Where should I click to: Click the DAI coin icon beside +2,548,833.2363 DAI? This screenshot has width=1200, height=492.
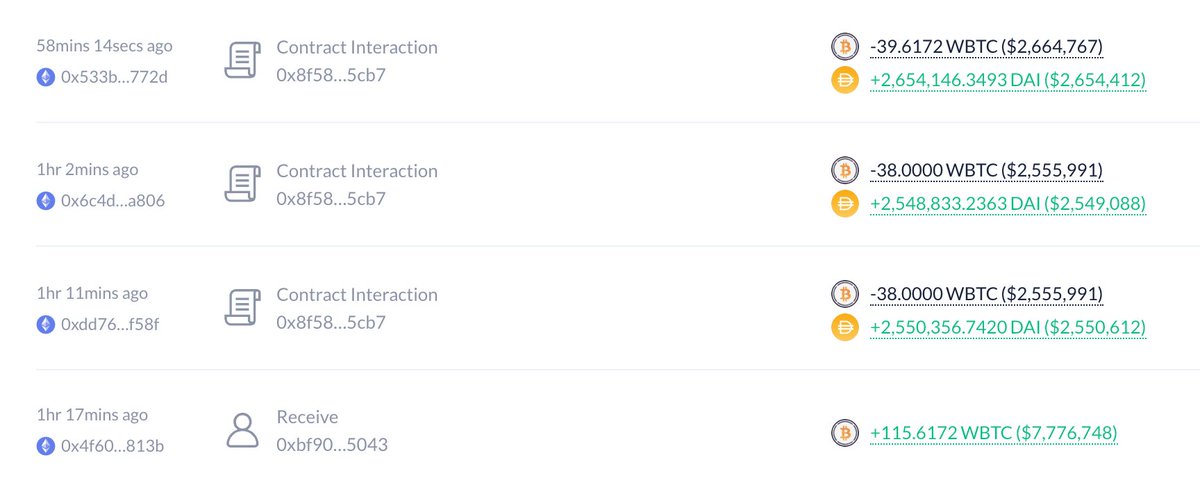click(846, 204)
